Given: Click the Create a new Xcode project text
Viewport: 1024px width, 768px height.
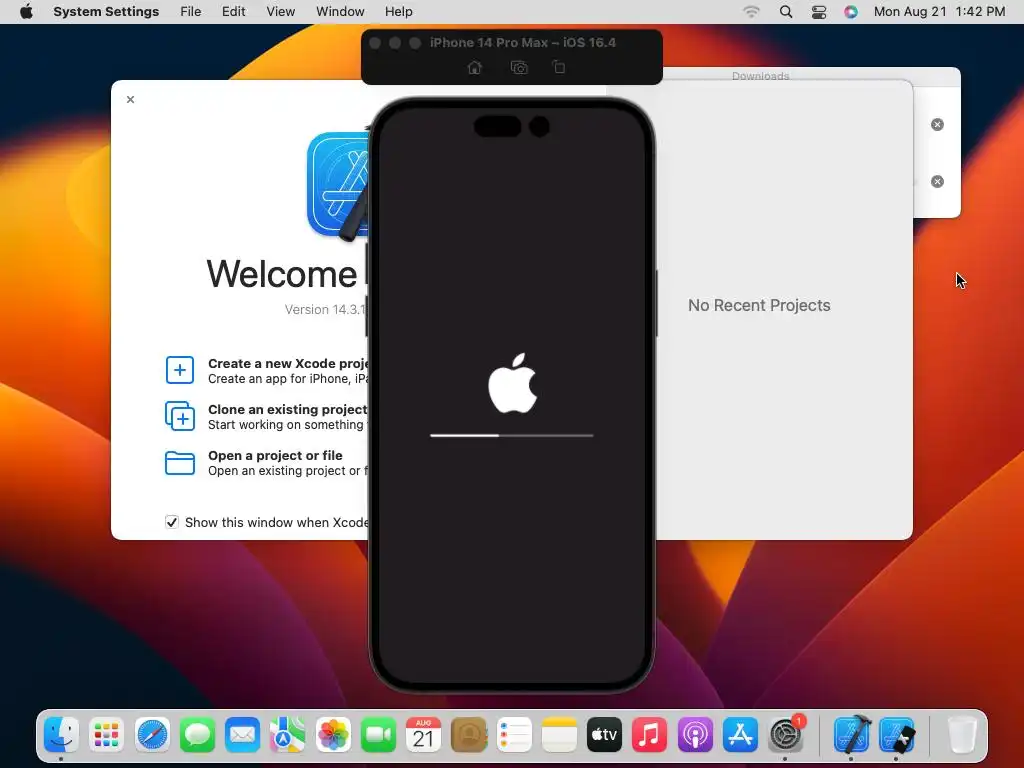Looking at the screenshot, I should [288, 363].
